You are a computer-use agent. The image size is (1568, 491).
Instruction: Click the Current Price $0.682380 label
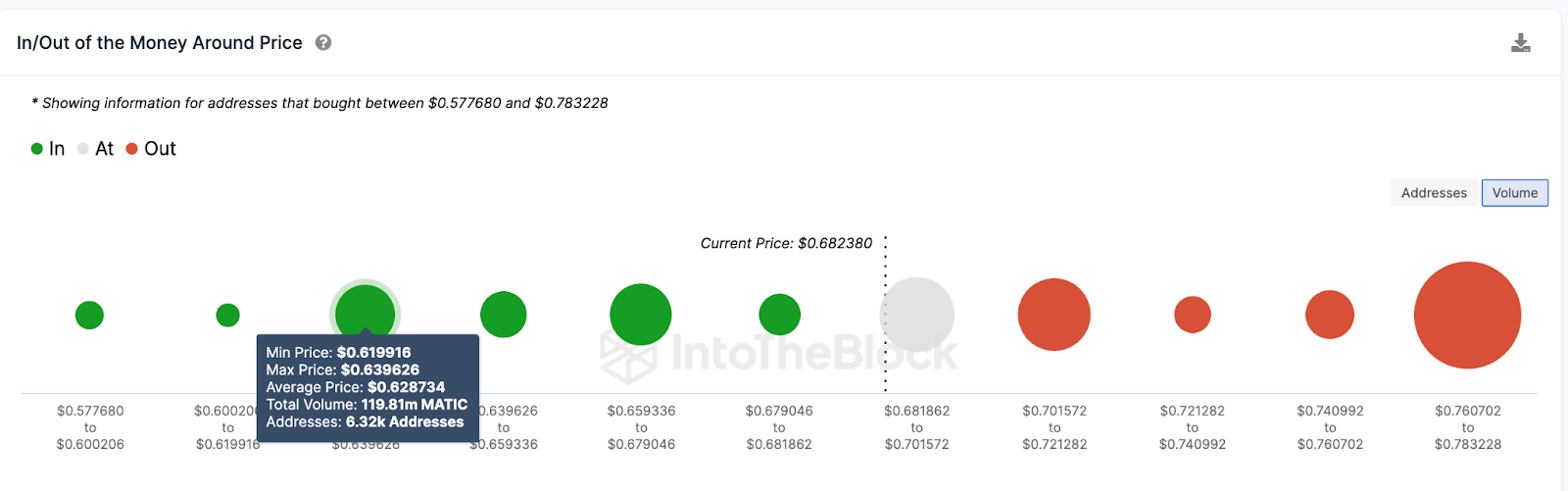786,243
